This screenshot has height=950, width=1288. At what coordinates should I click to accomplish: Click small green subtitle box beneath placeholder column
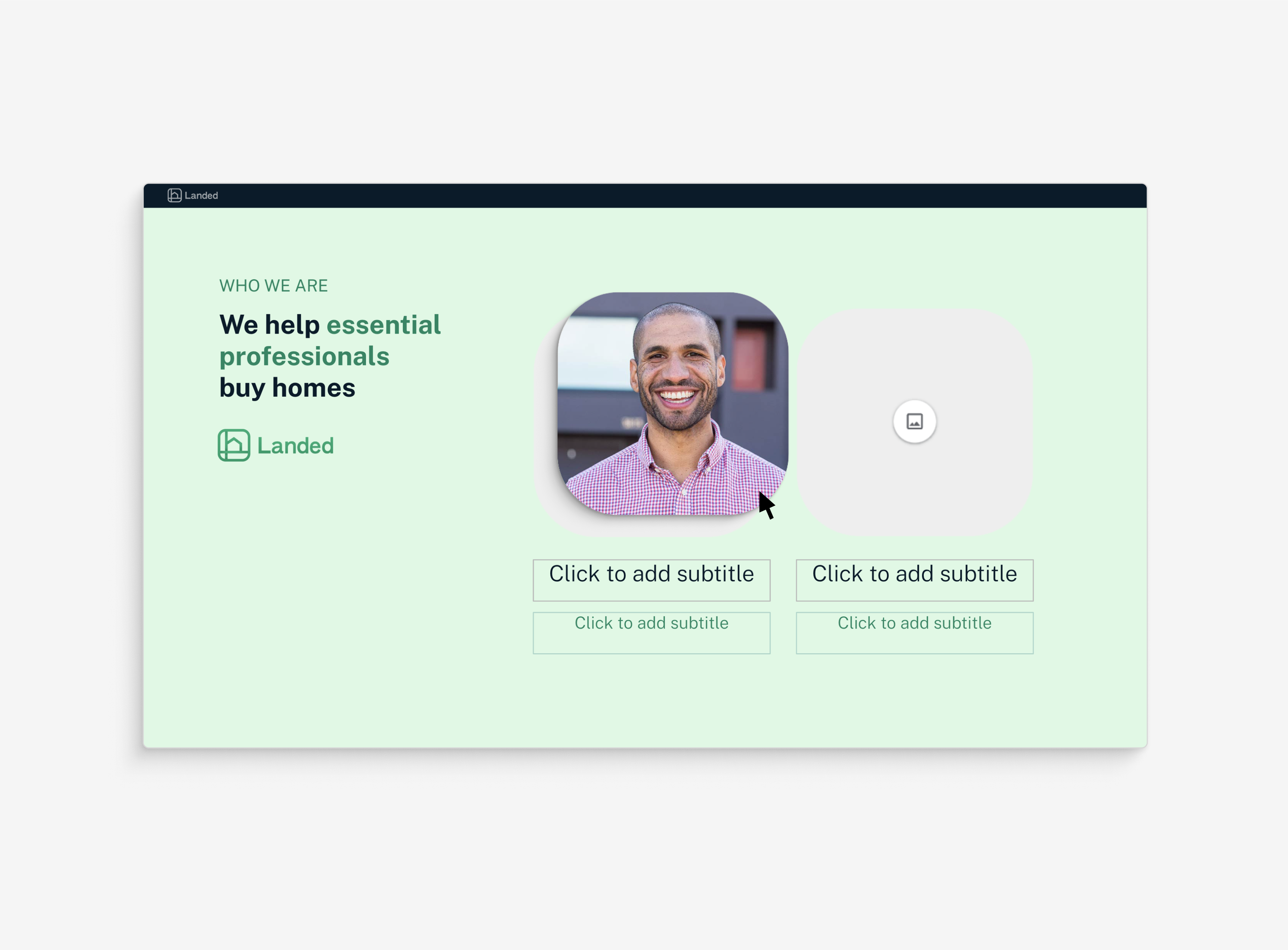[914, 632]
